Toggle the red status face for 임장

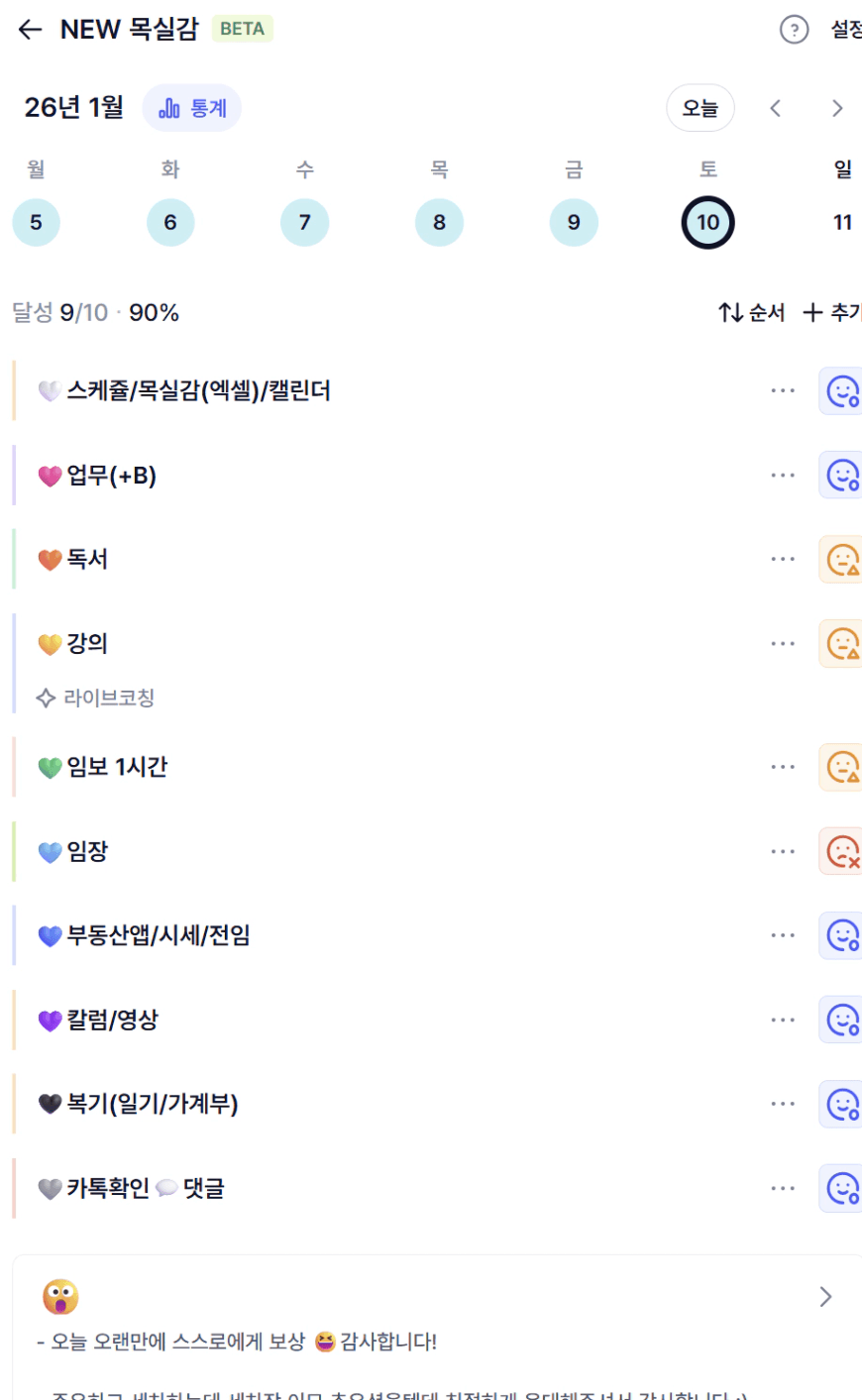click(842, 851)
